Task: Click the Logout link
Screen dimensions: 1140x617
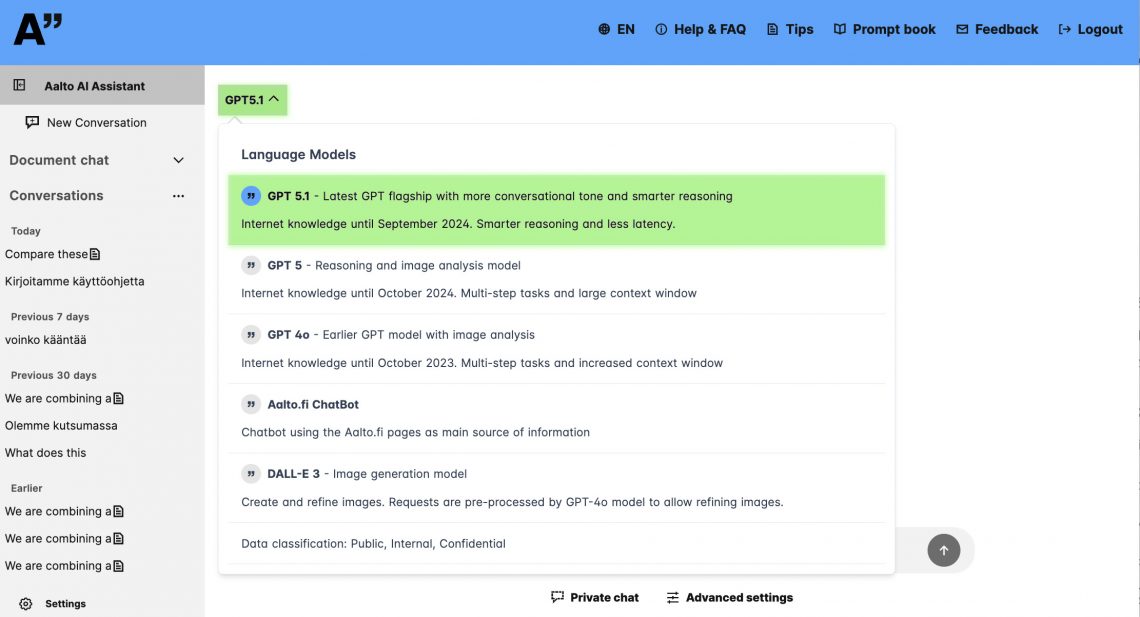Action: [x=1090, y=29]
